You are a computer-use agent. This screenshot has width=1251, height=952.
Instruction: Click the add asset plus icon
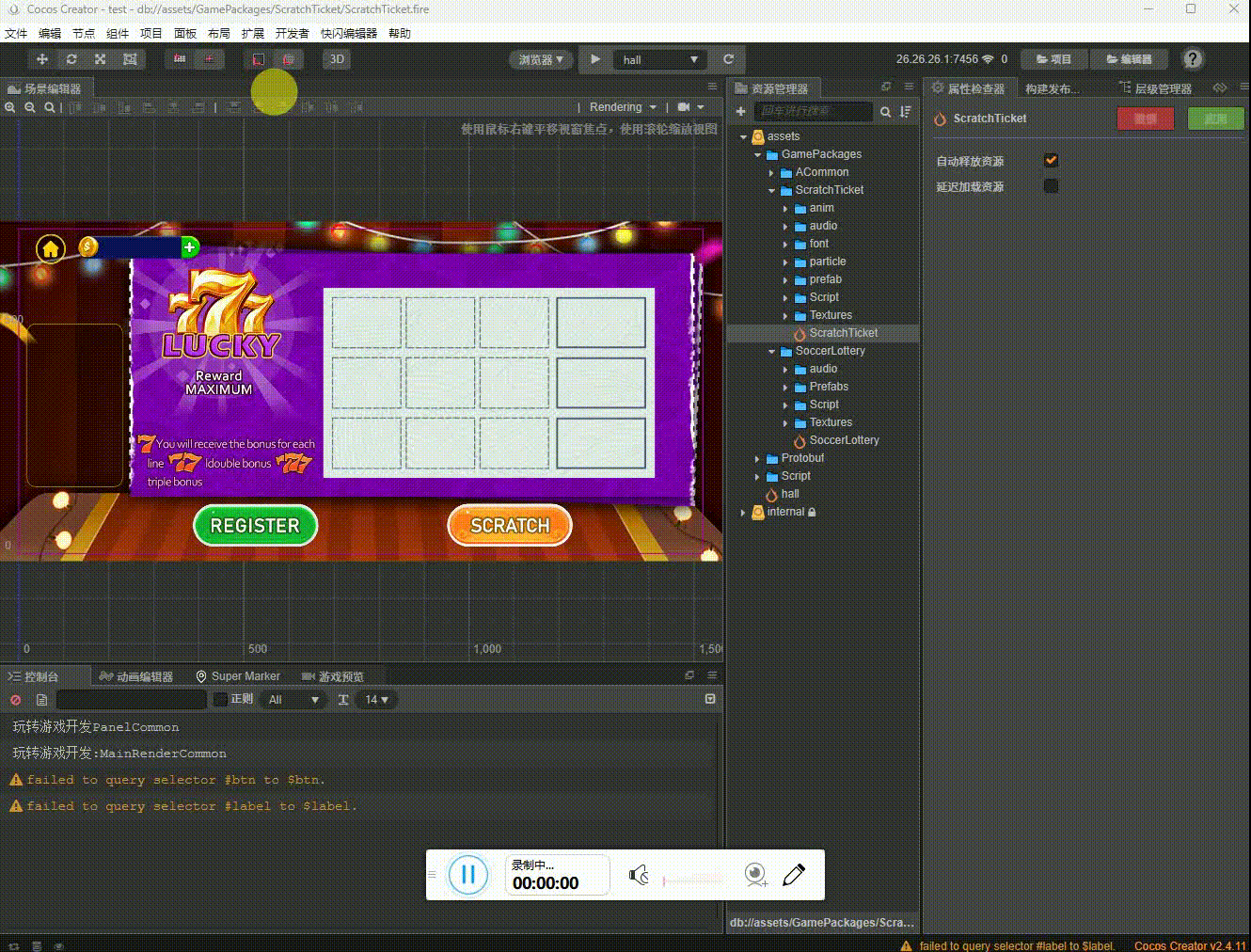pos(741,112)
